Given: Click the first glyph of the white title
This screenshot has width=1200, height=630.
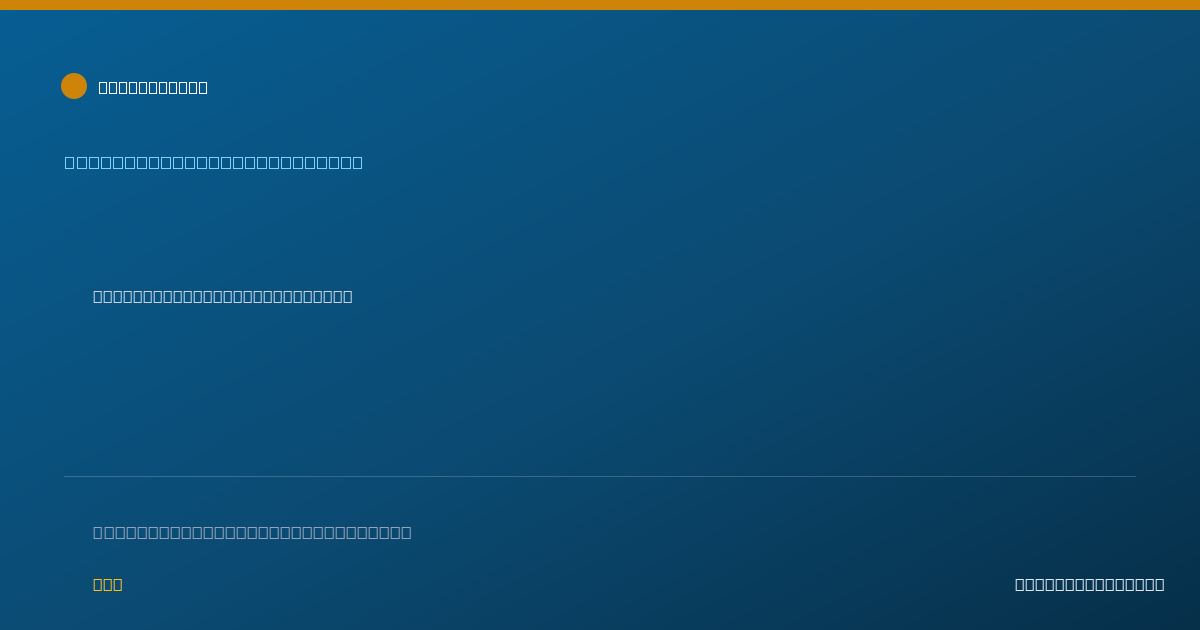Looking at the screenshot, I should point(103,87).
